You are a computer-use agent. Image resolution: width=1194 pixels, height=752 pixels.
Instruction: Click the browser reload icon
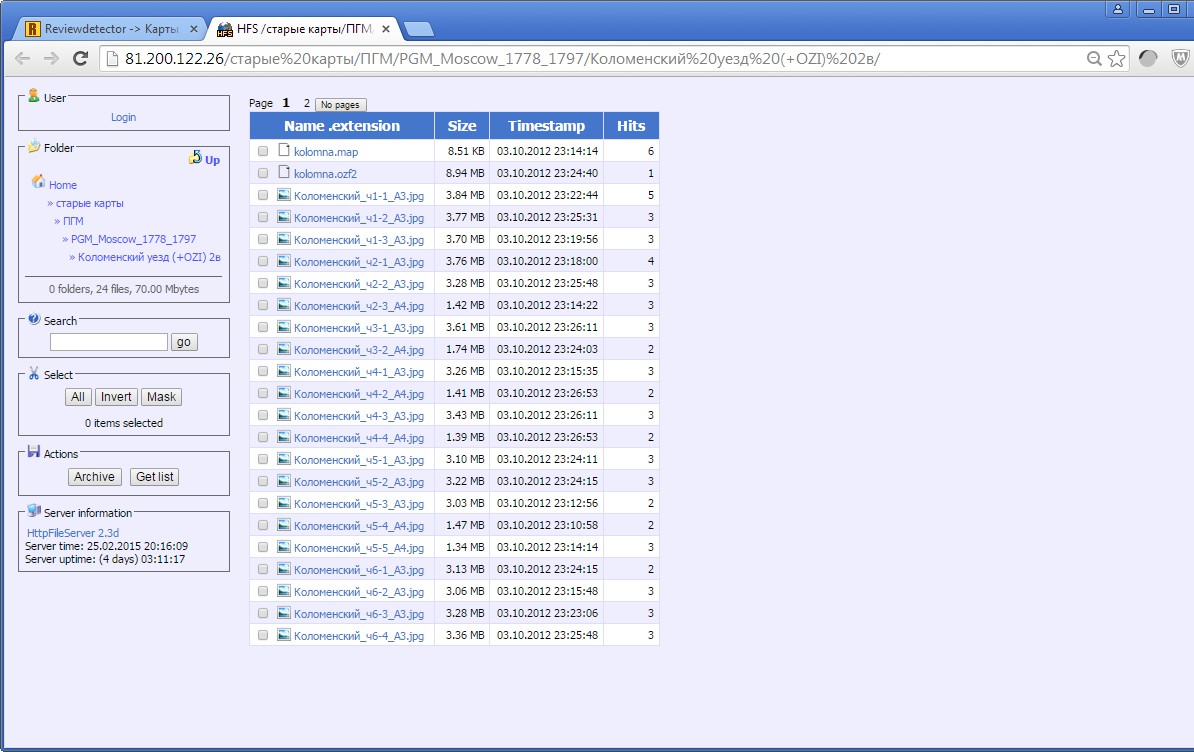click(80, 59)
